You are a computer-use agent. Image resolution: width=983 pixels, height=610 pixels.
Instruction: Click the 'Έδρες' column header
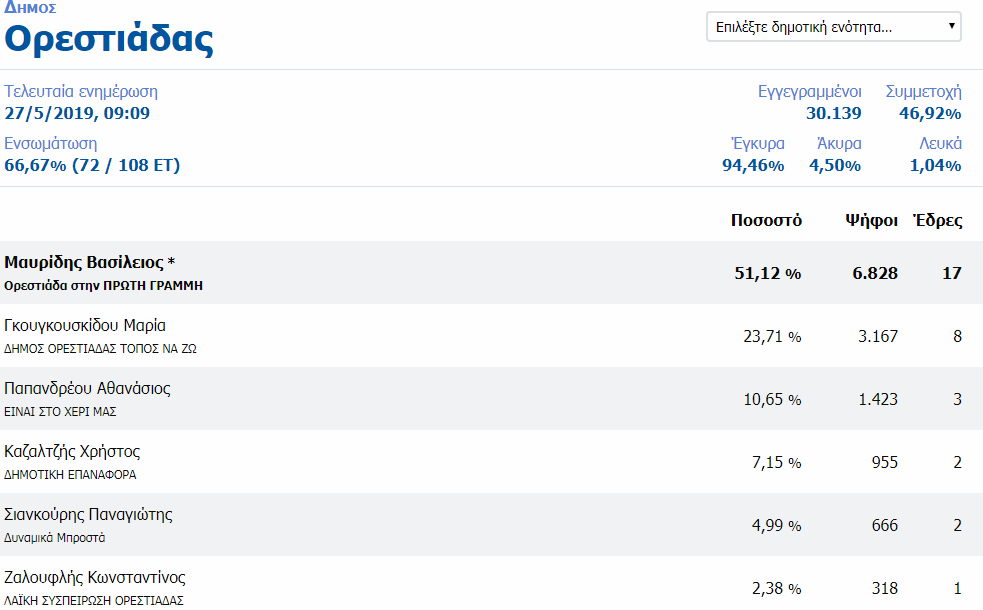click(x=937, y=221)
